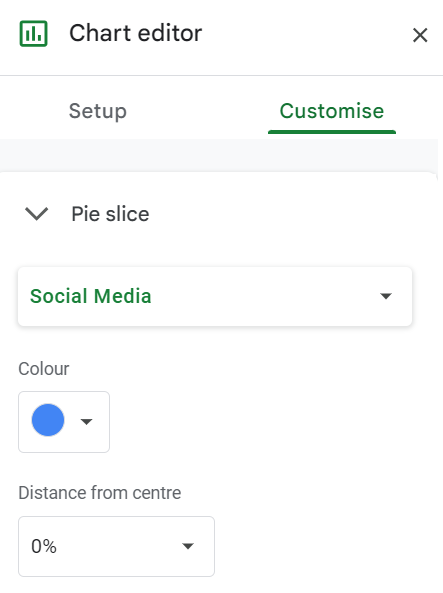Close the Chart editor panel
This screenshot has height=593, width=443.
coord(420,36)
